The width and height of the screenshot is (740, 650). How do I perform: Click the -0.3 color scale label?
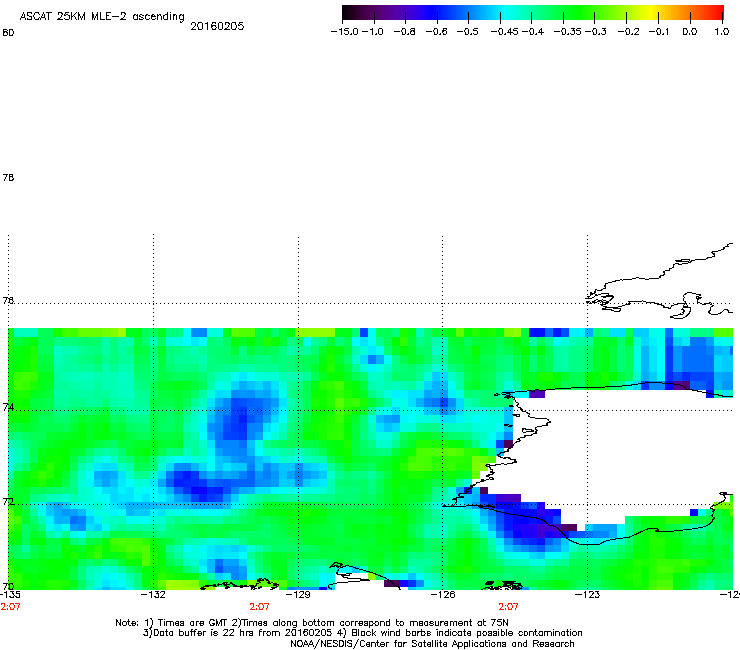596,32
